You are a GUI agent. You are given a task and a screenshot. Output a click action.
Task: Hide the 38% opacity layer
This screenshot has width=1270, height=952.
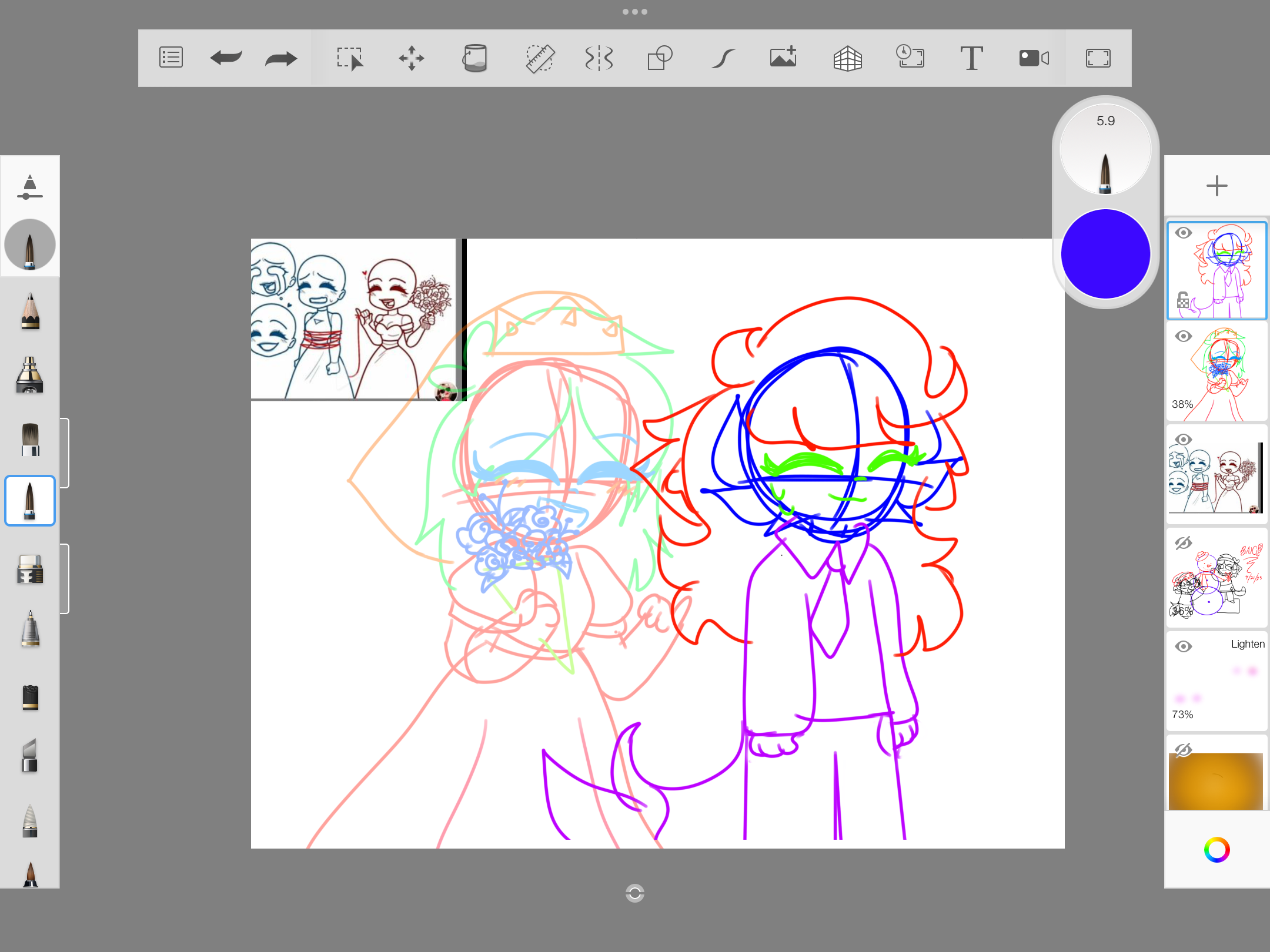coord(1184,337)
